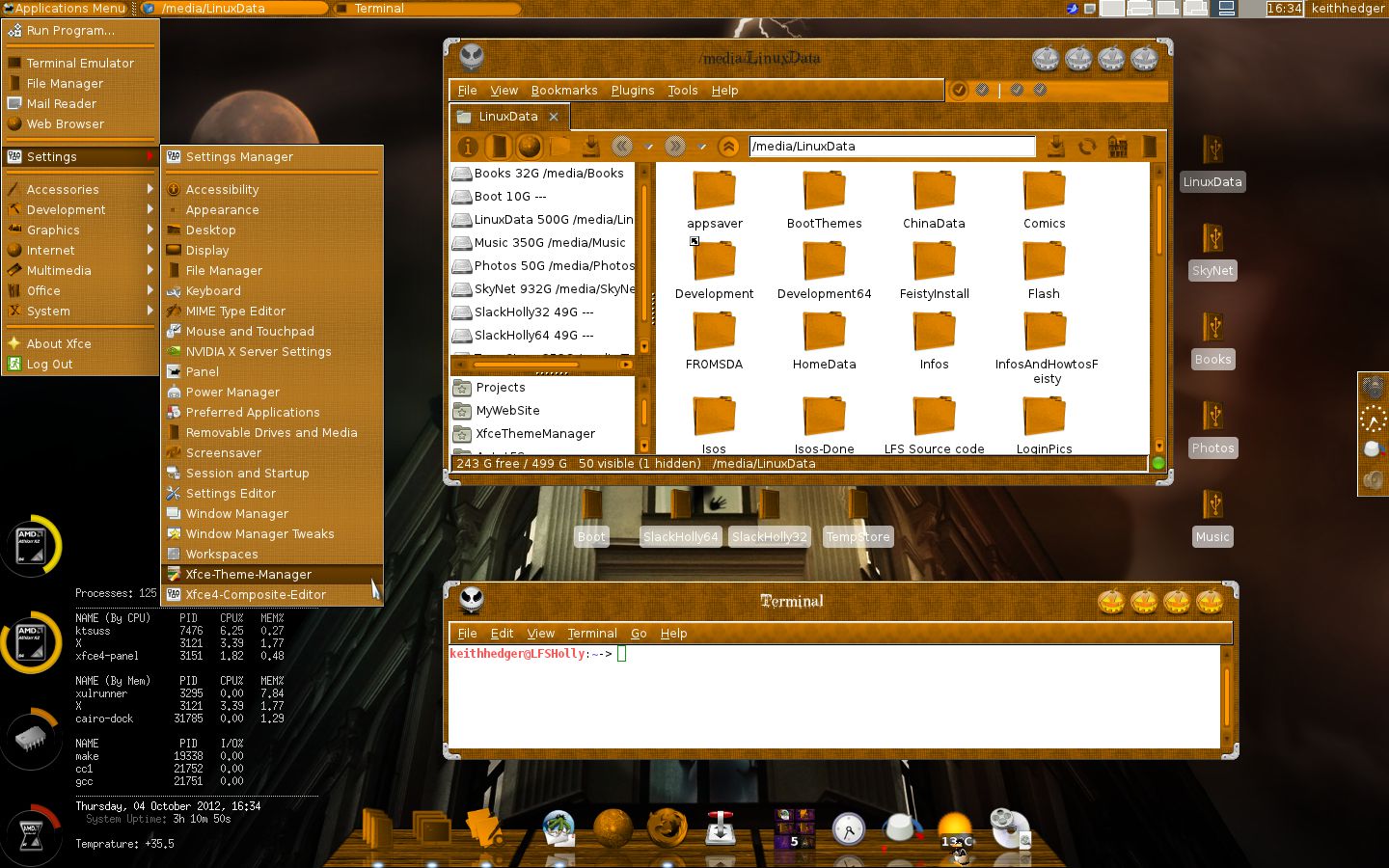Image resolution: width=1389 pixels, height=868 pixels.
Task: Click the weather applet showing 13°C
Action: [x=955, y=829]
